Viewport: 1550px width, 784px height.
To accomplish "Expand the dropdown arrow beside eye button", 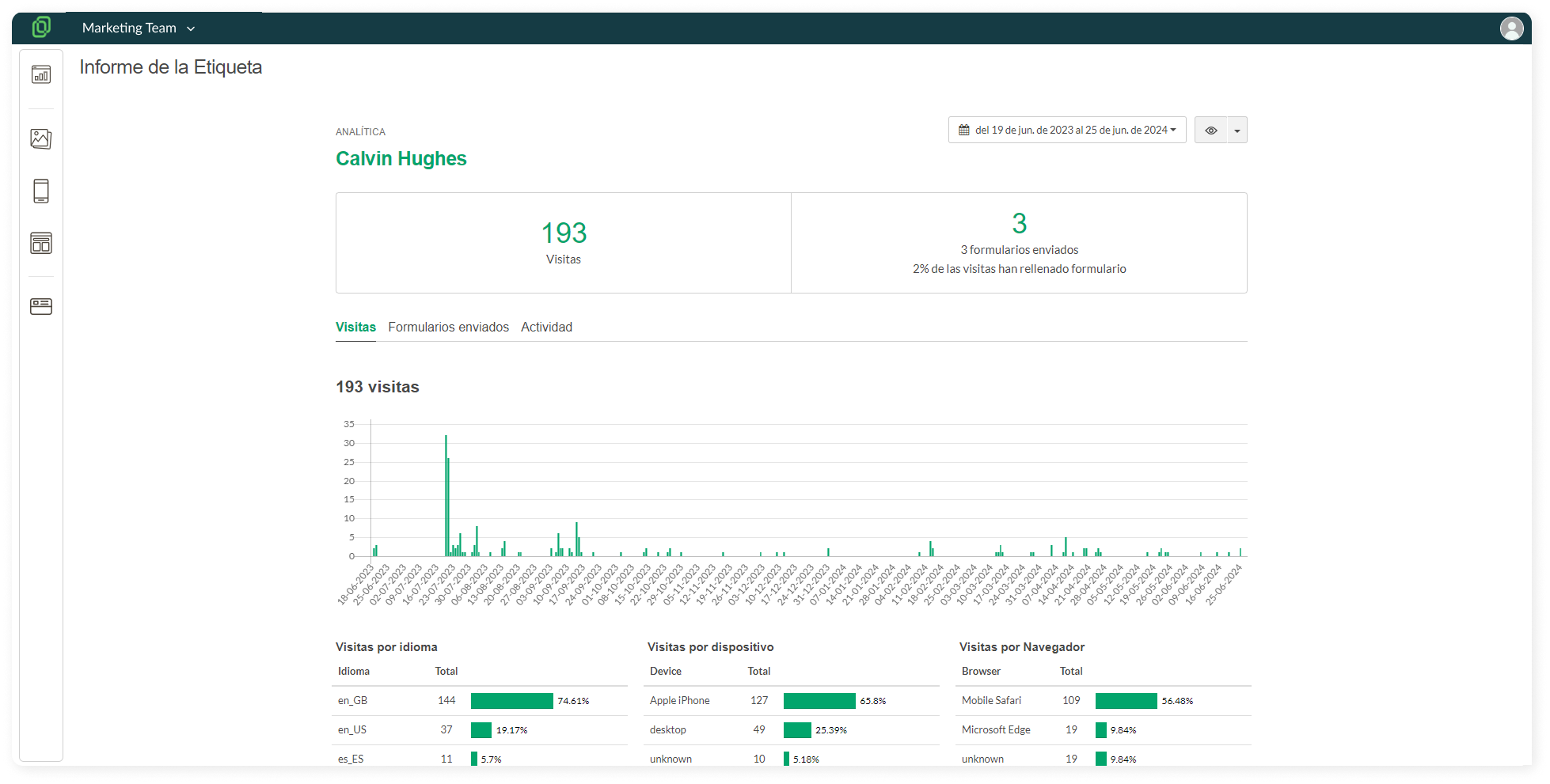I will point(1237,131).
